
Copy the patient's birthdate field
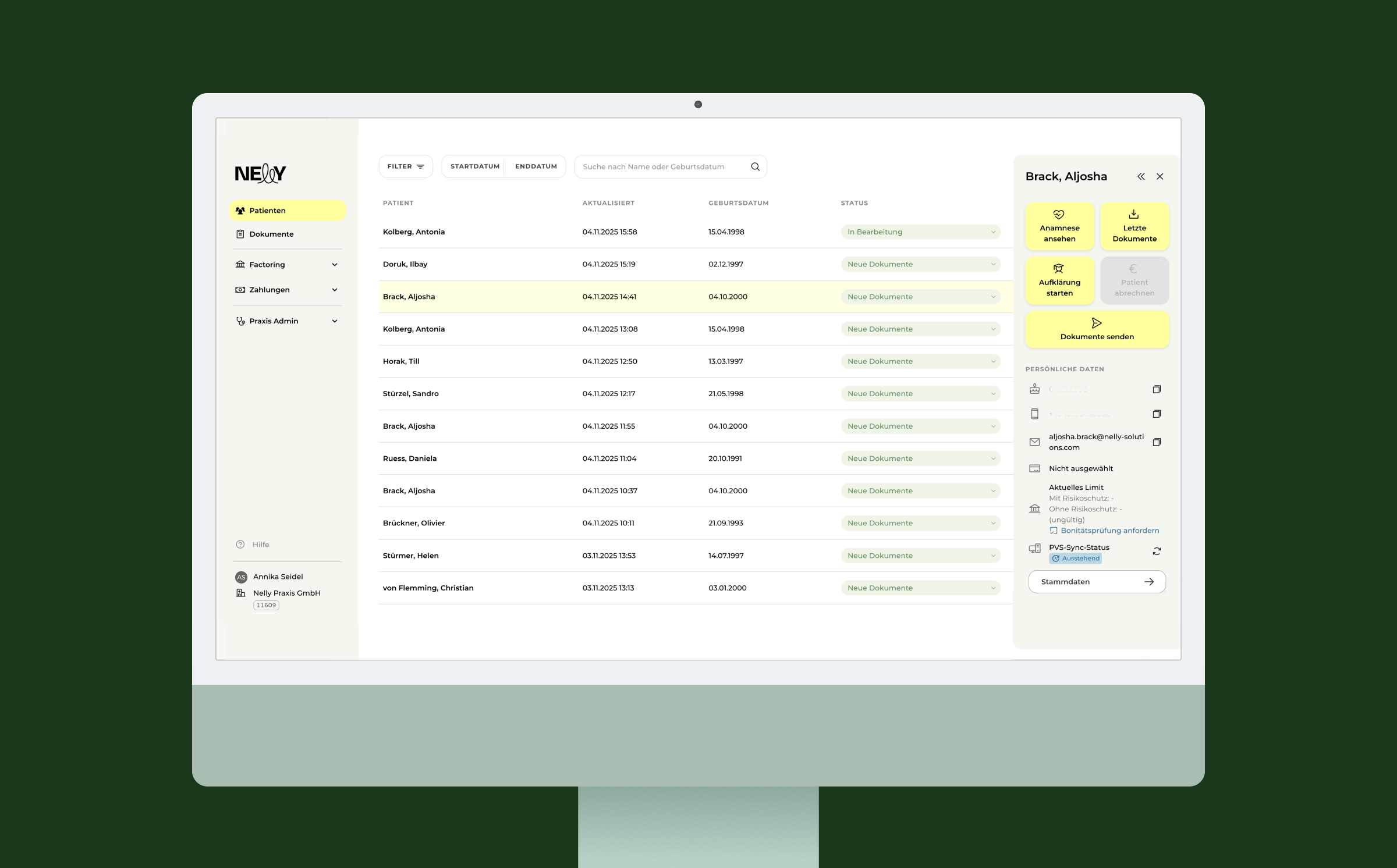[1157, 389]
